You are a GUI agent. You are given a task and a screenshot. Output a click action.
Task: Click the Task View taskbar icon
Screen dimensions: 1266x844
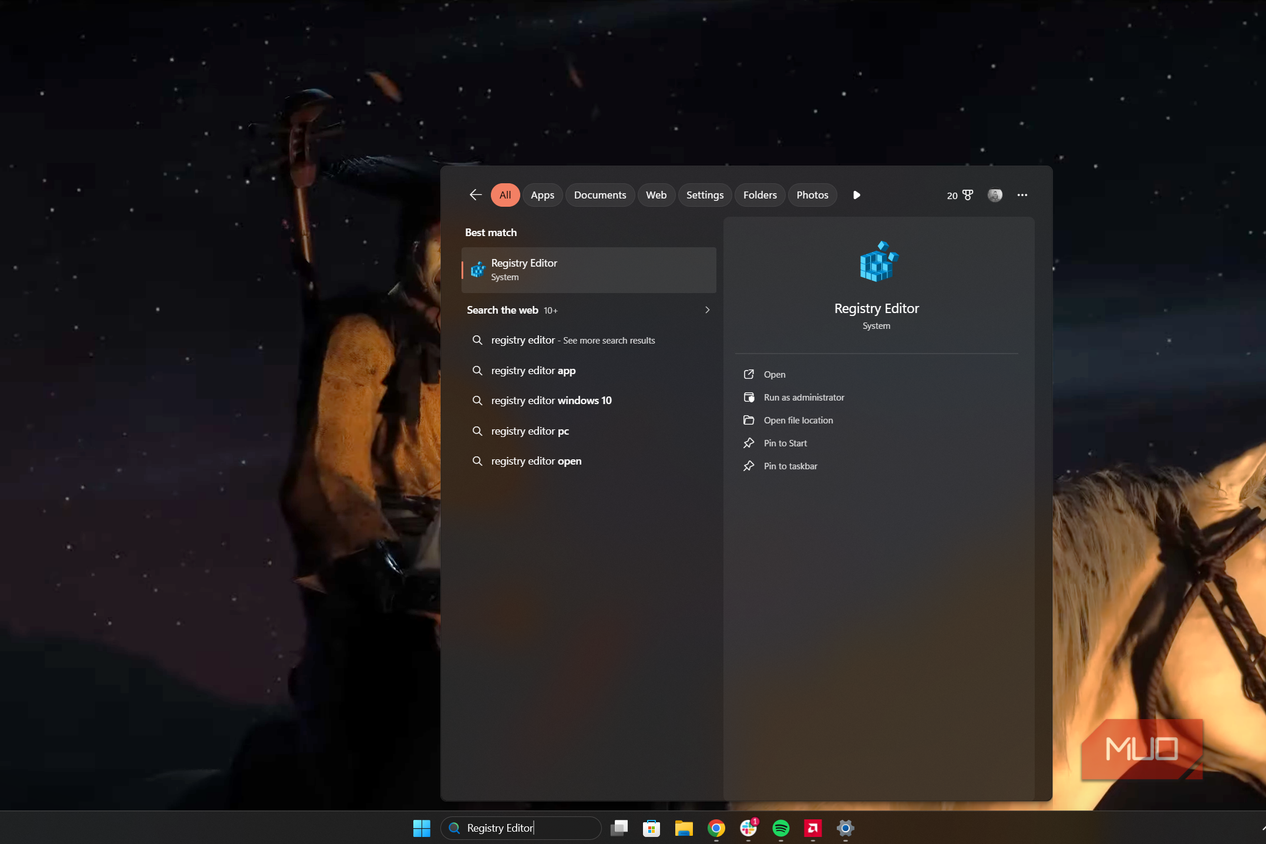tap(619, 828)
